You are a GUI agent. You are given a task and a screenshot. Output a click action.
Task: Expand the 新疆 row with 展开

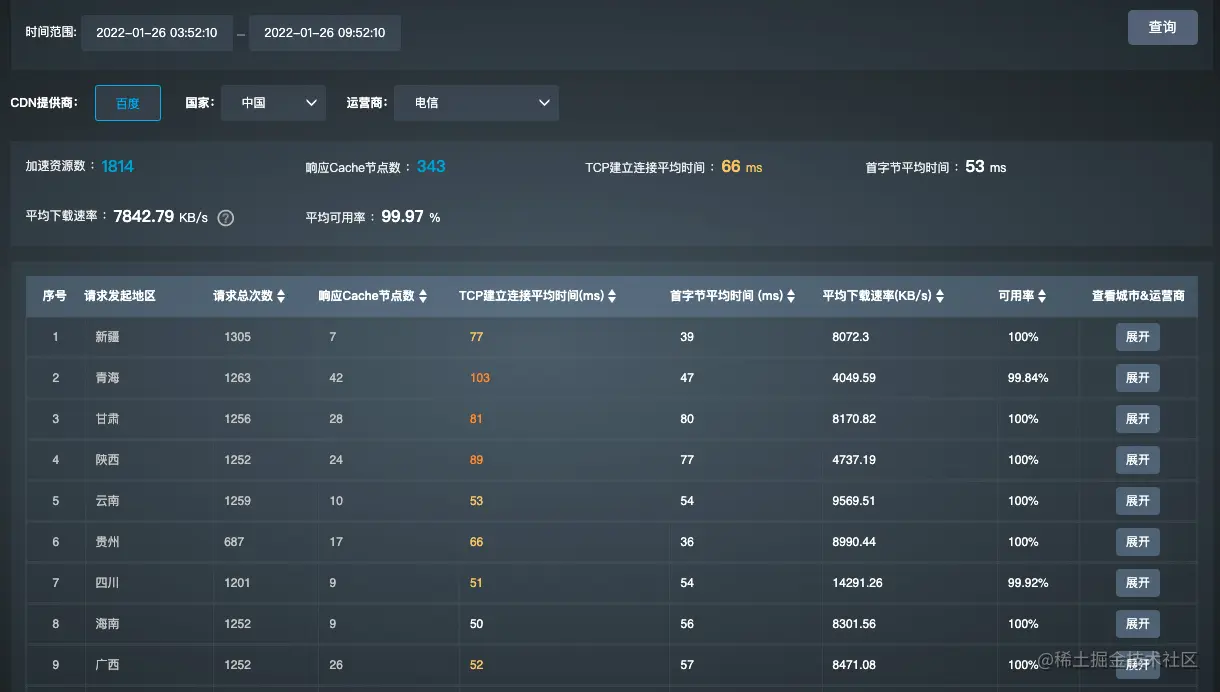1138,337
